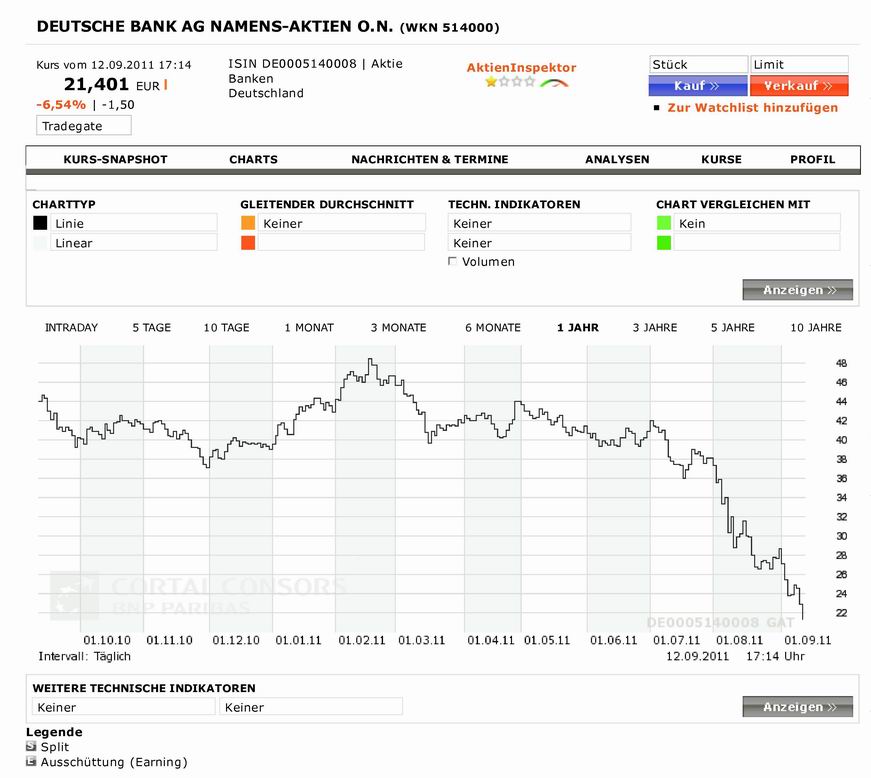
Task: Click the bright green second comparison swatch
Action: click(x=664, y=242)
